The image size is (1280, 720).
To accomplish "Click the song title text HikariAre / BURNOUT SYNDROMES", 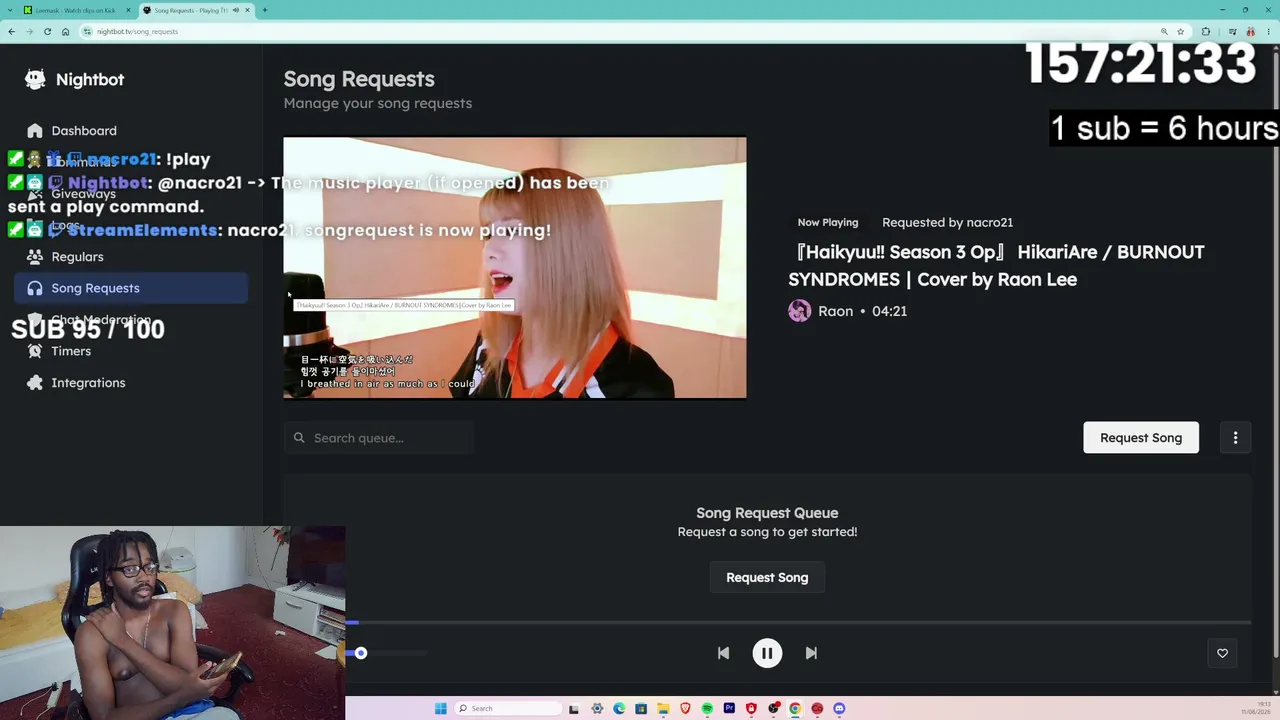I will point(996,266).
